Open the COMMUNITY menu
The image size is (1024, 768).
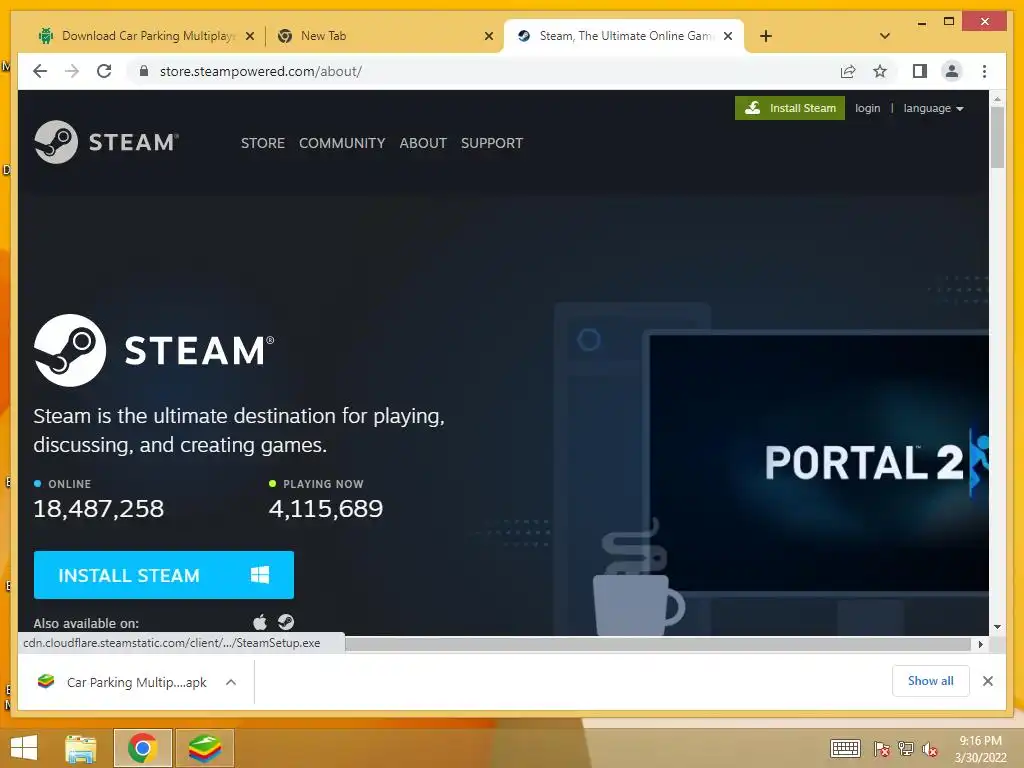click(x=342, y=143)
